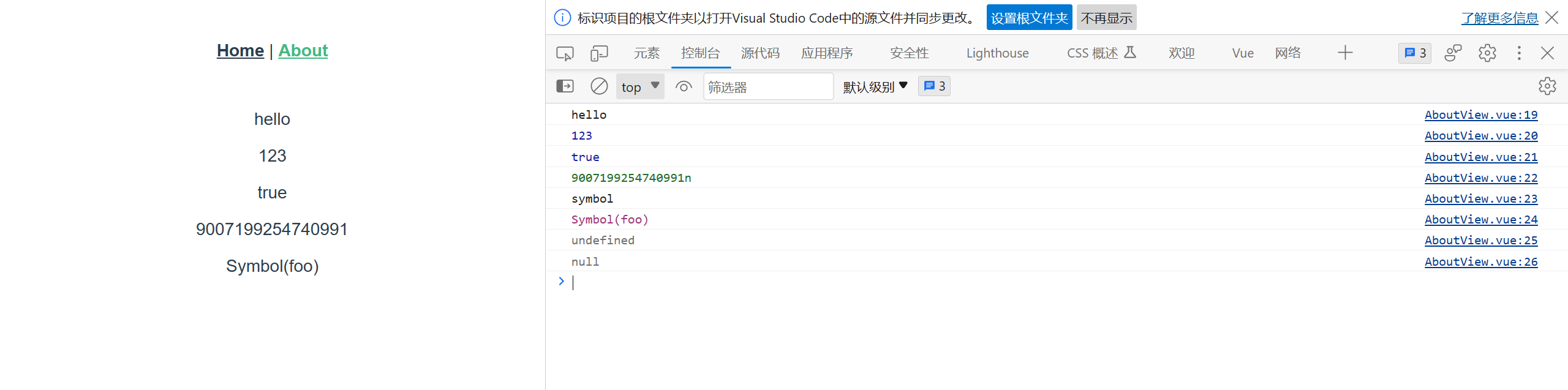Click page text Symbol(foo)
The width and height of the screenshot is (1568, 390).
pos(272,266)
